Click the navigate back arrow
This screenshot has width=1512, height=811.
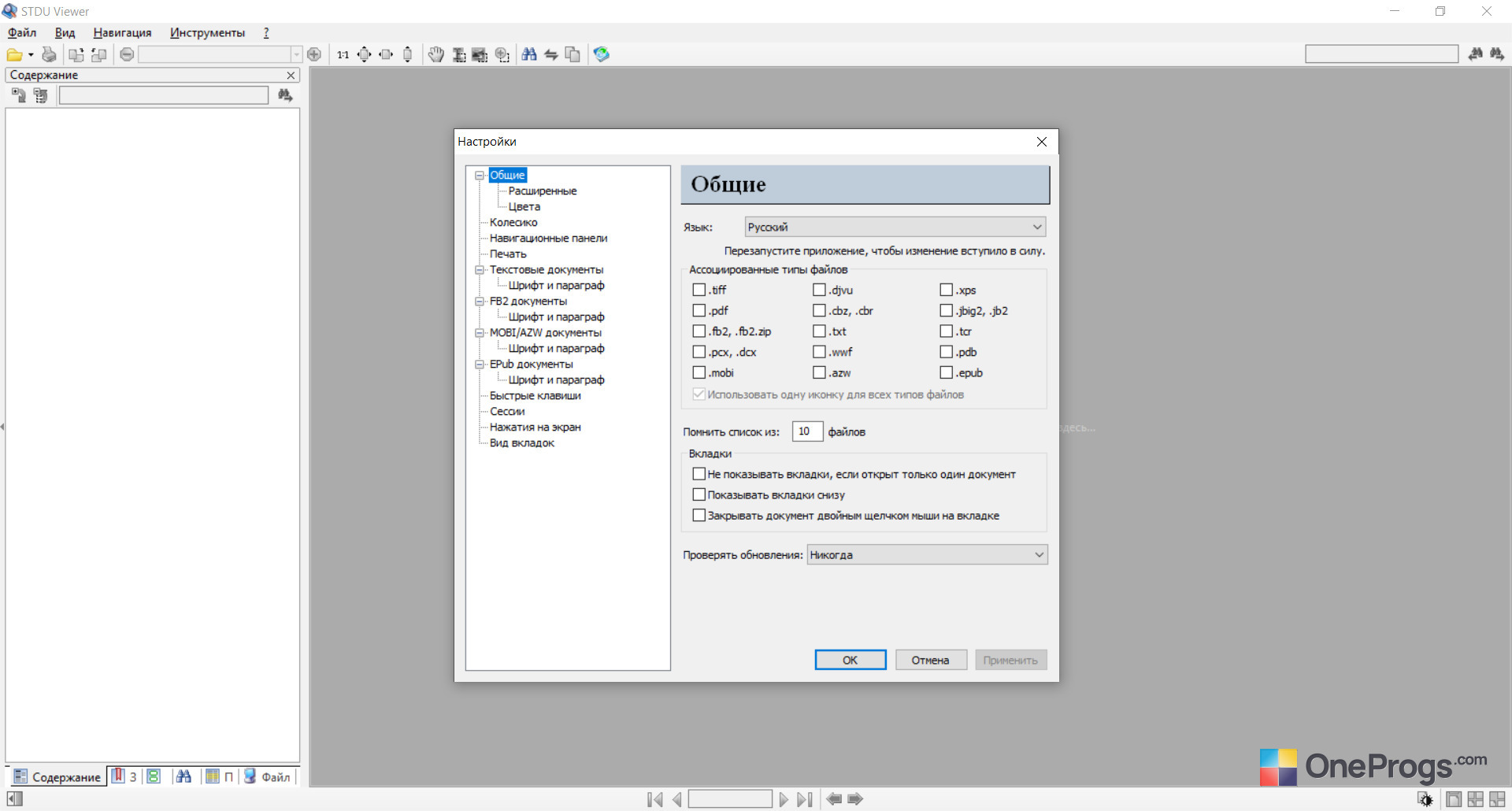[x=834, y=799]
